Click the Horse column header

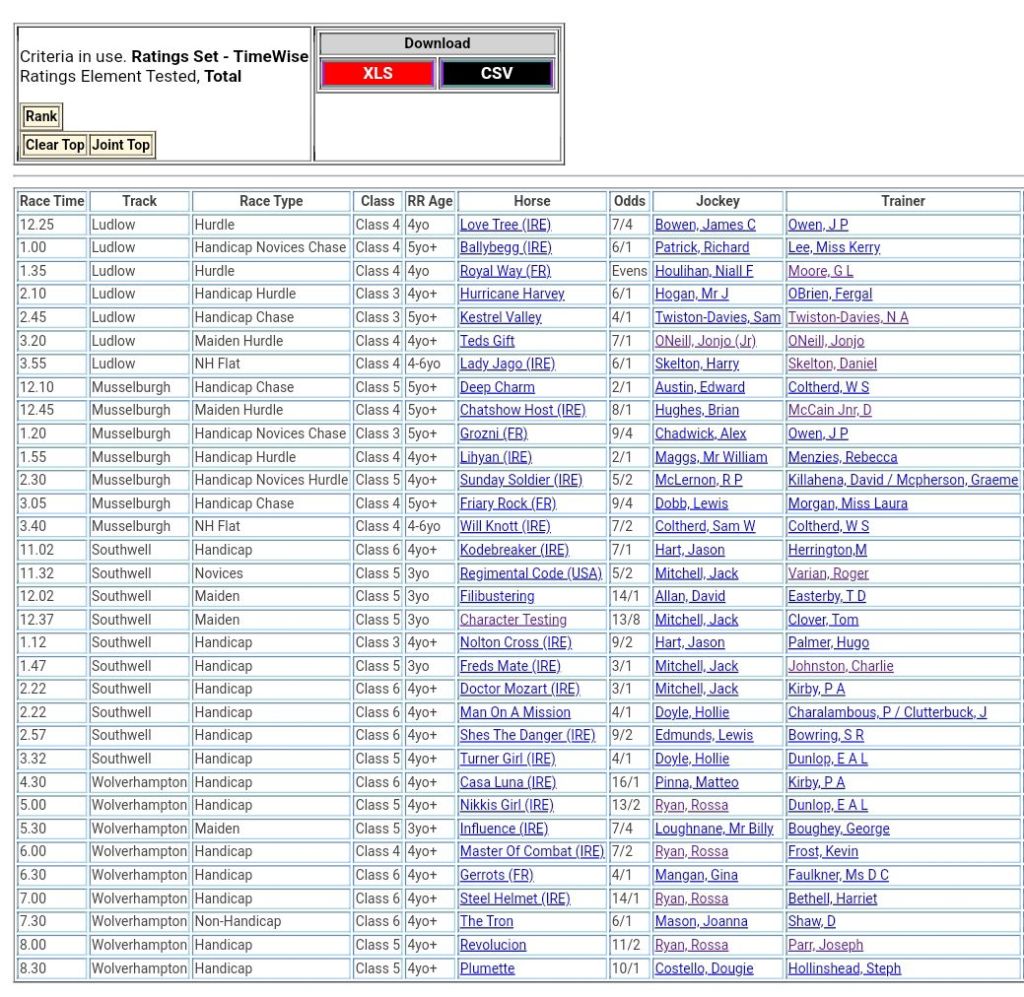pos(532,201)
